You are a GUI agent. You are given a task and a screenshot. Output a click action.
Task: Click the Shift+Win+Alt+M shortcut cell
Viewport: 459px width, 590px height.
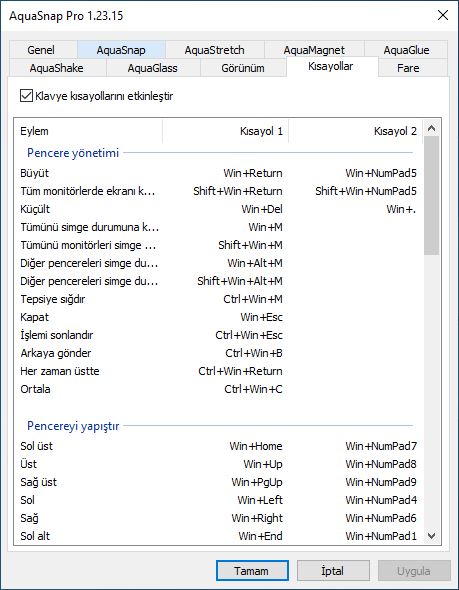pyautogui.click(x=240, y=281)
